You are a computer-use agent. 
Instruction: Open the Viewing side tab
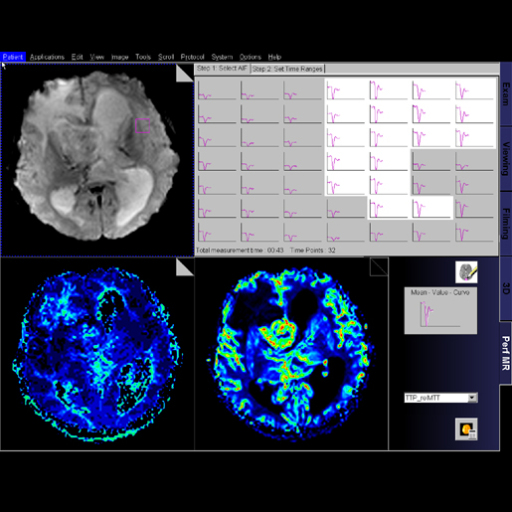click(506, 158)
